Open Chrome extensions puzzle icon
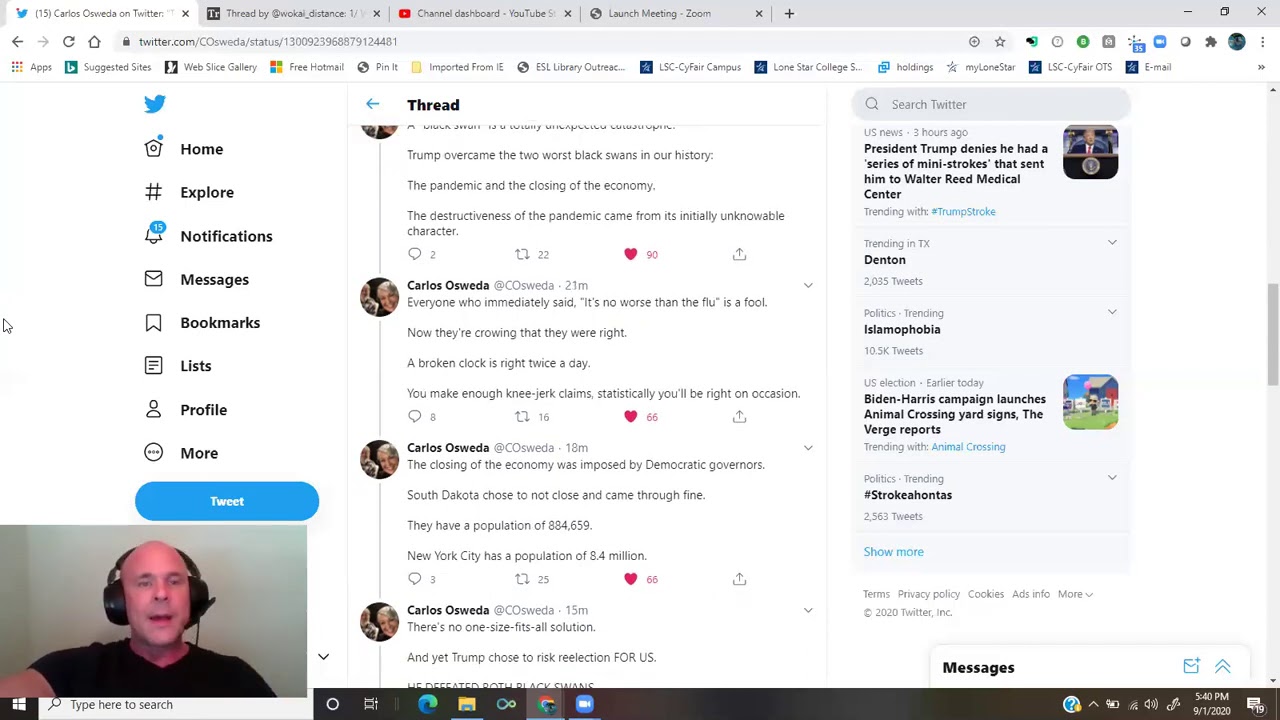Image resolution: width=1280 pixels, height=720 pixels. [1211, 42]
